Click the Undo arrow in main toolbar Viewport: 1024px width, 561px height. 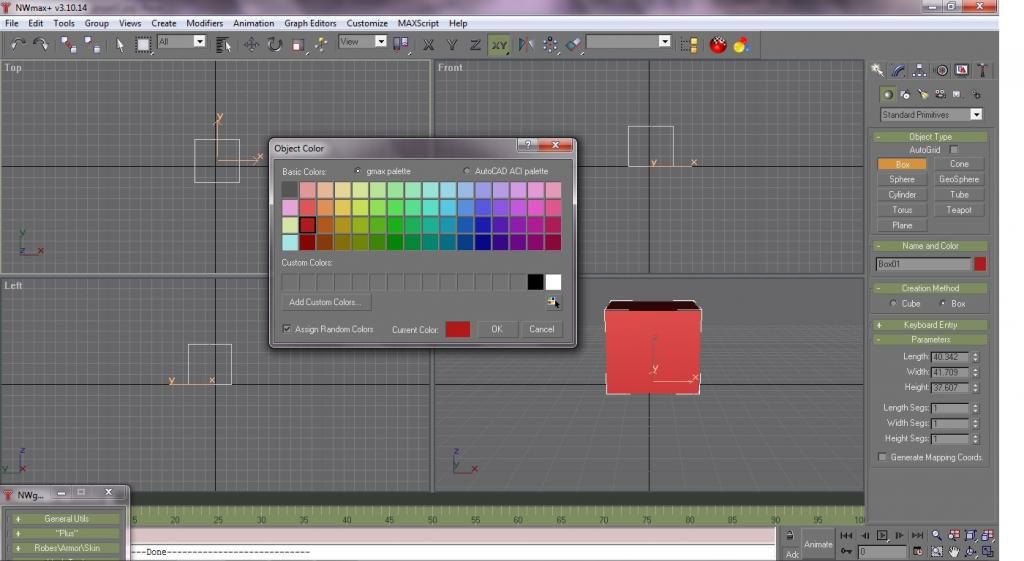[18, 44]
